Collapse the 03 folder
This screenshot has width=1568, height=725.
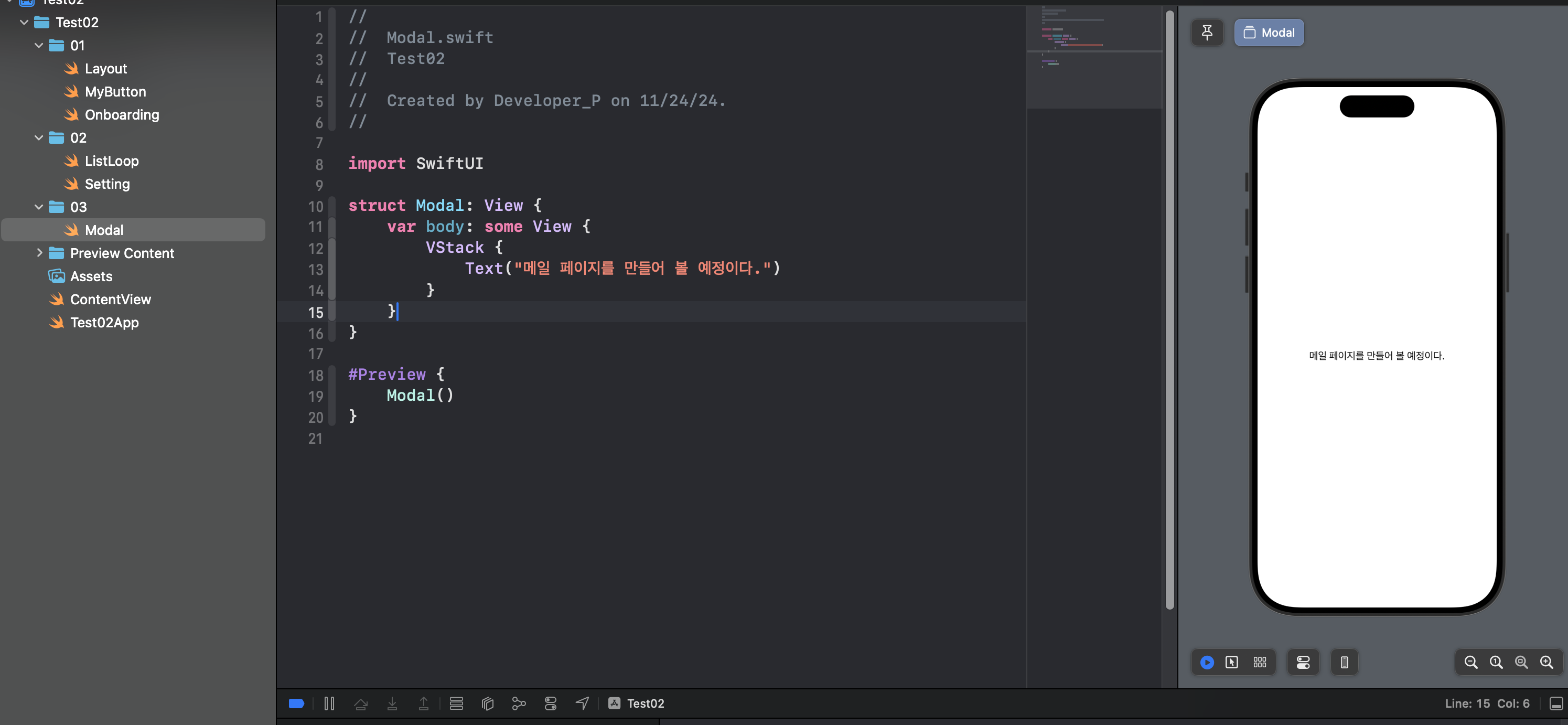pos(39,207)
